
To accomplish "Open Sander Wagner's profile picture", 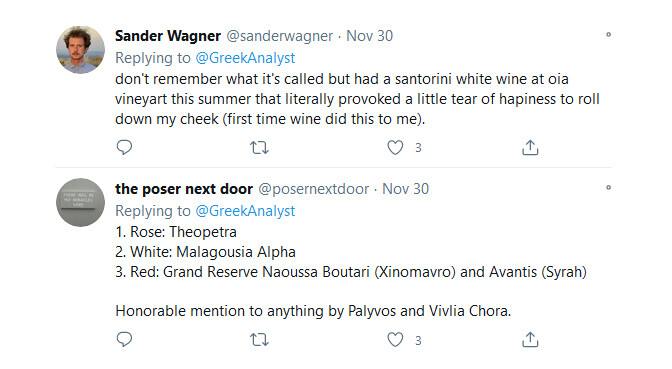I will click(x=81, y=50).
